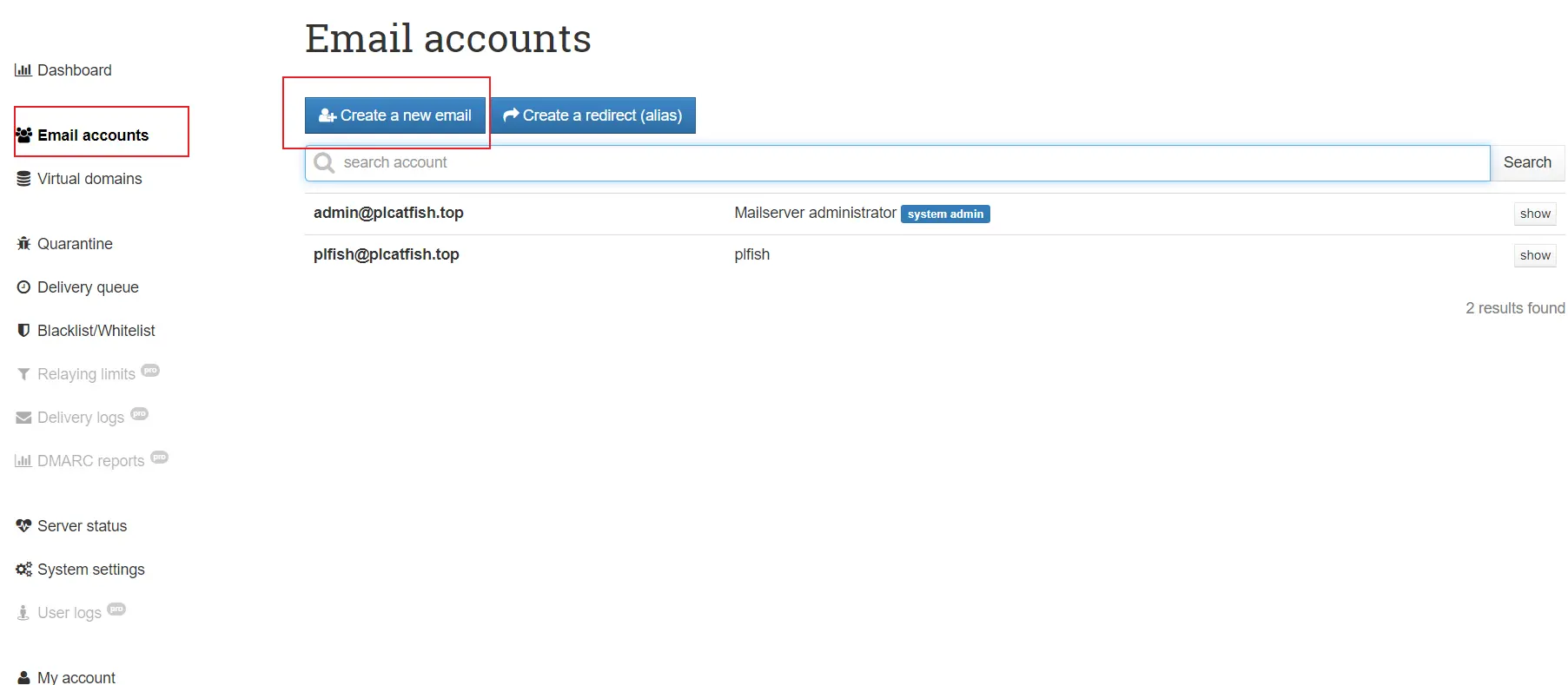Click the Email accounts users icon
This screenshot has height=685, width=1568.
pos(24,135)
